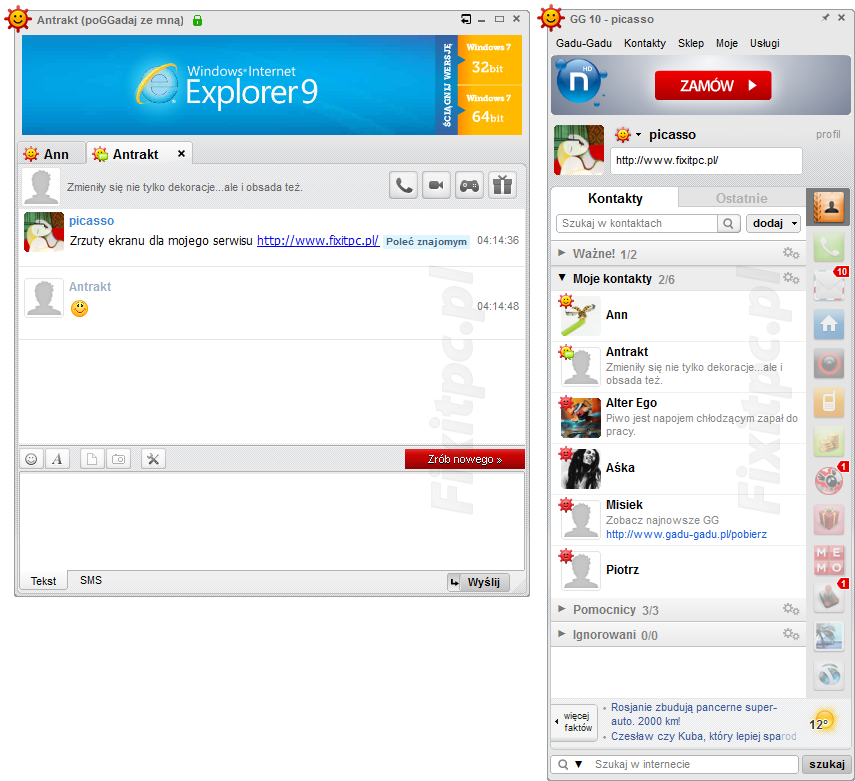
Task: Click the red Zrób nowego button
Action: pyautogui.click(x=465, y=459)
